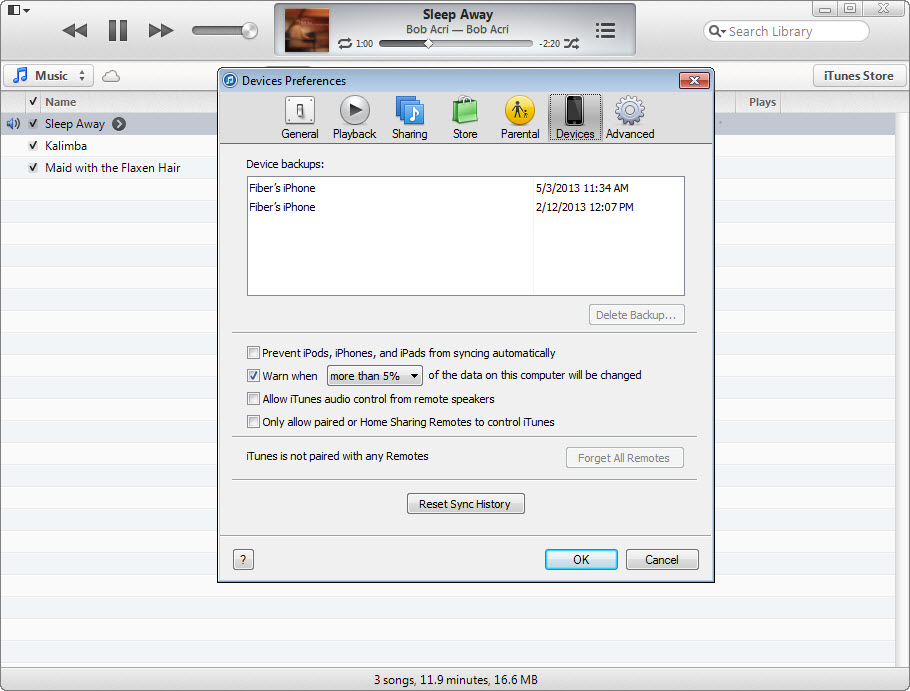Select the Devices preferences tab
Viewport: 910px width, 691px height.
click(x=575, y=118)
